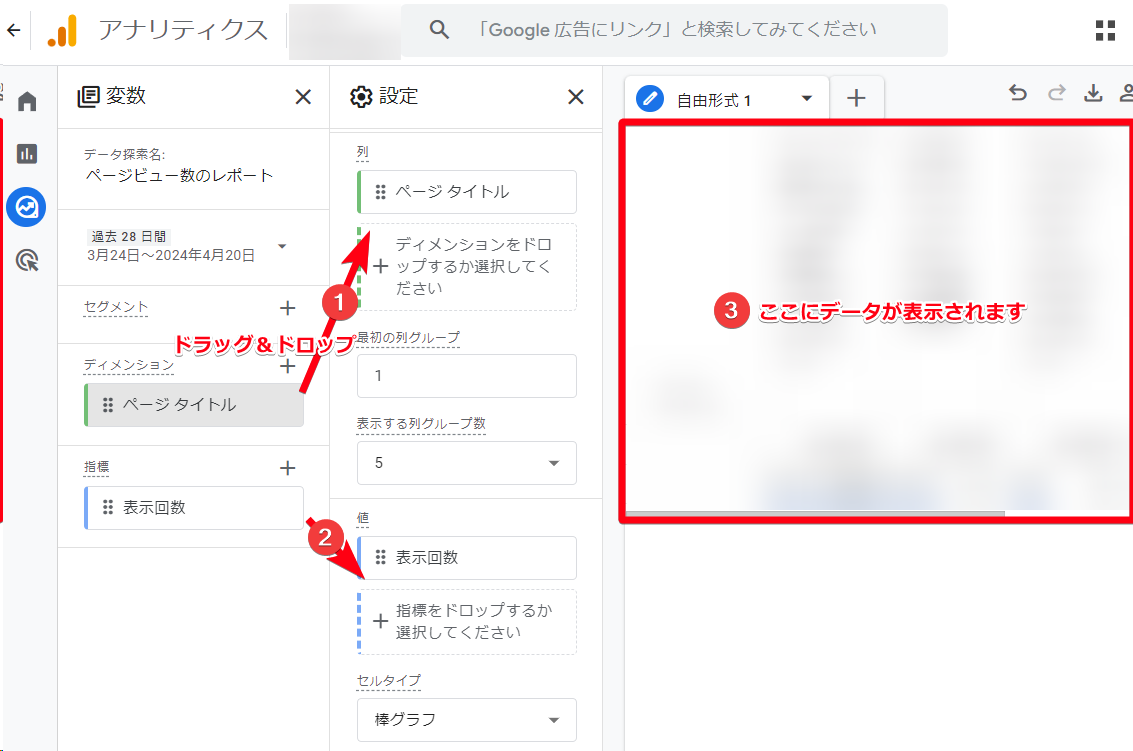Click the セルタイプ label
This screenshot has height=751, width=1133.
389,681
